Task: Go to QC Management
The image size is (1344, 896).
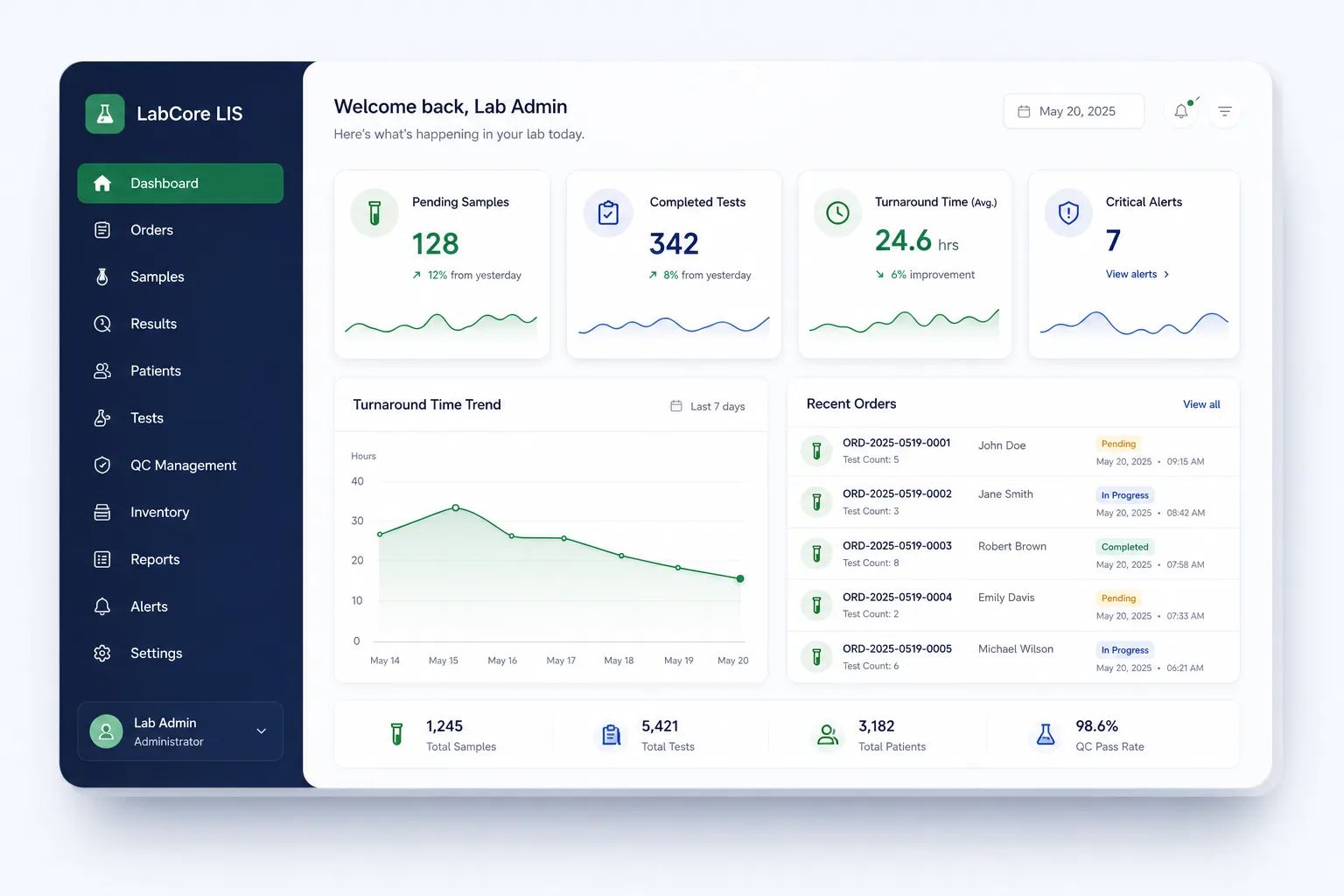Action: point(180,465)
